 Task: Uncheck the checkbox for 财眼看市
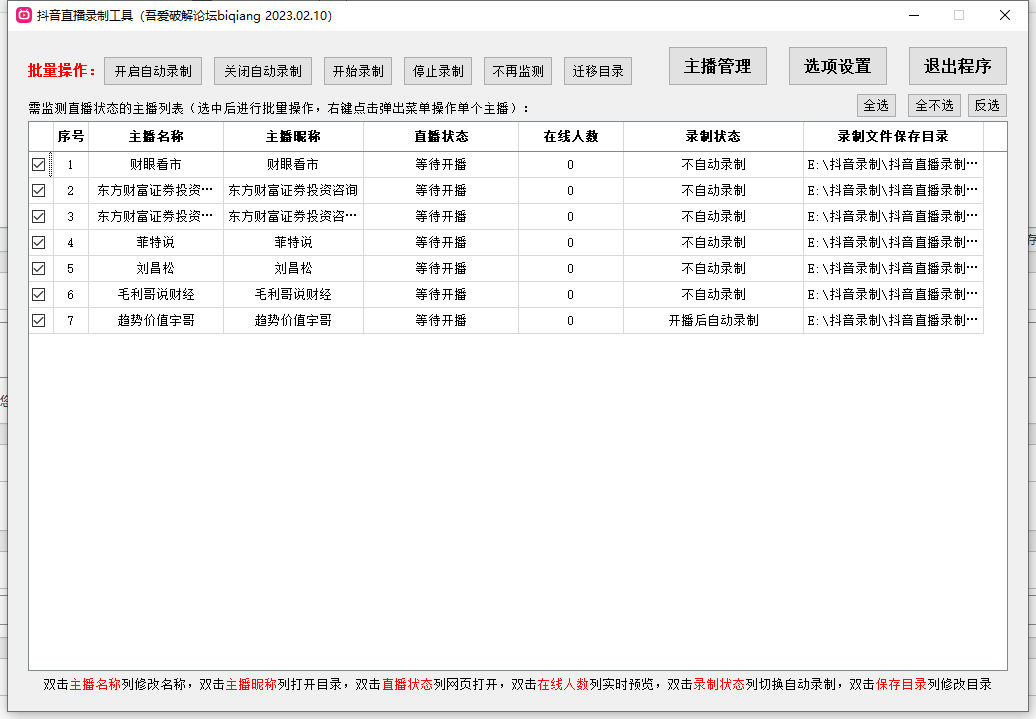click(x=38, y=163)
